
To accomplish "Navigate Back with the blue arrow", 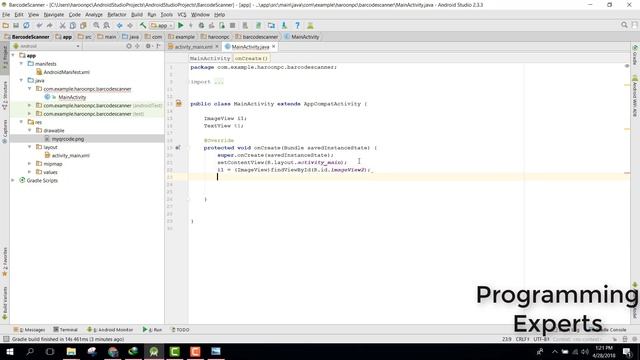I will tap(120, 25).
